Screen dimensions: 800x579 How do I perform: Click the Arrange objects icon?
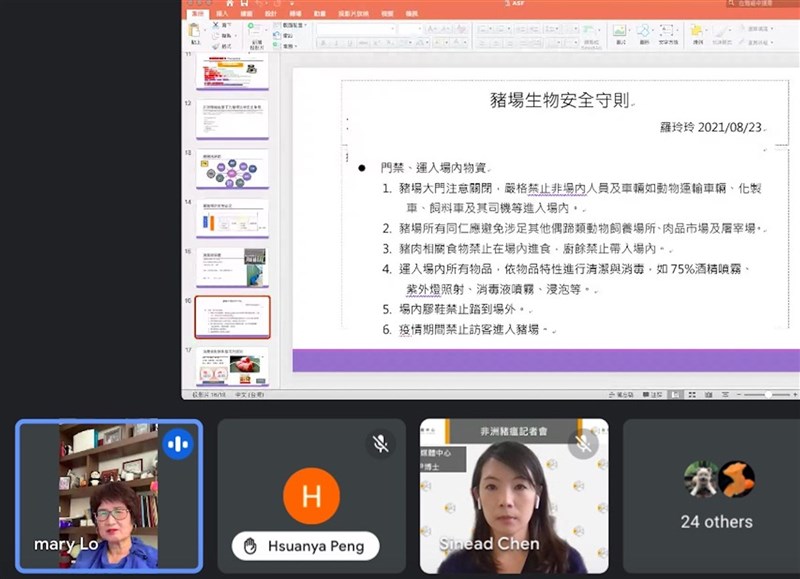[x=696, y=31]
